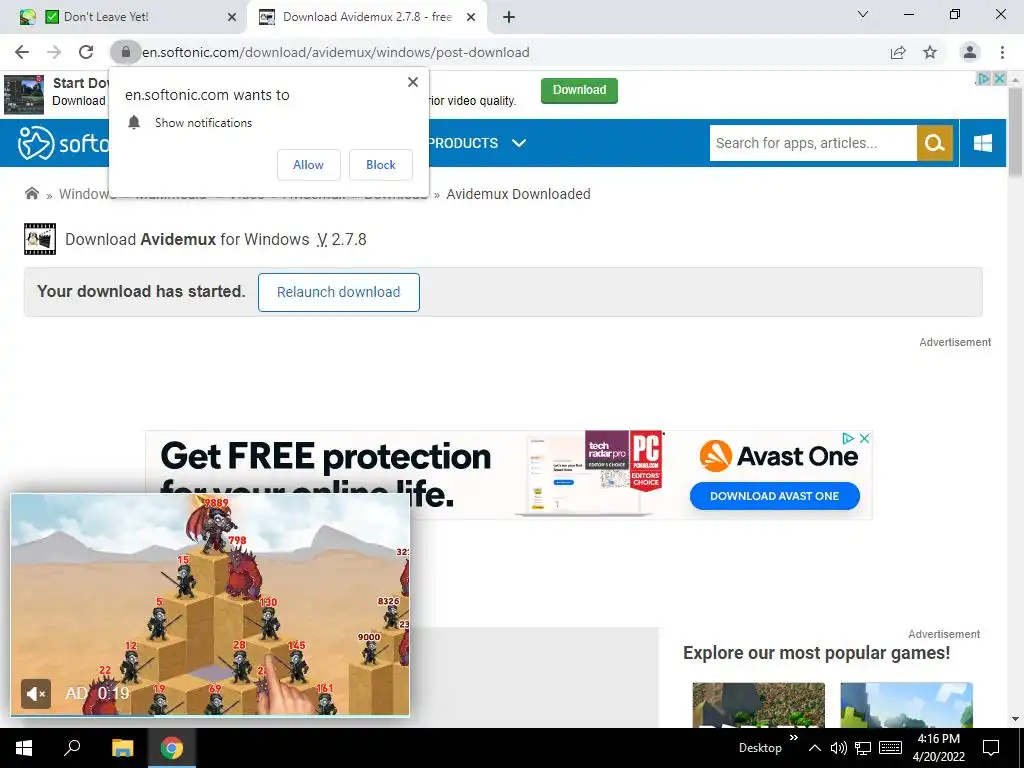Click the Avidemux app icon
This screenshot has width=1024, height=768.
point(40,239)
